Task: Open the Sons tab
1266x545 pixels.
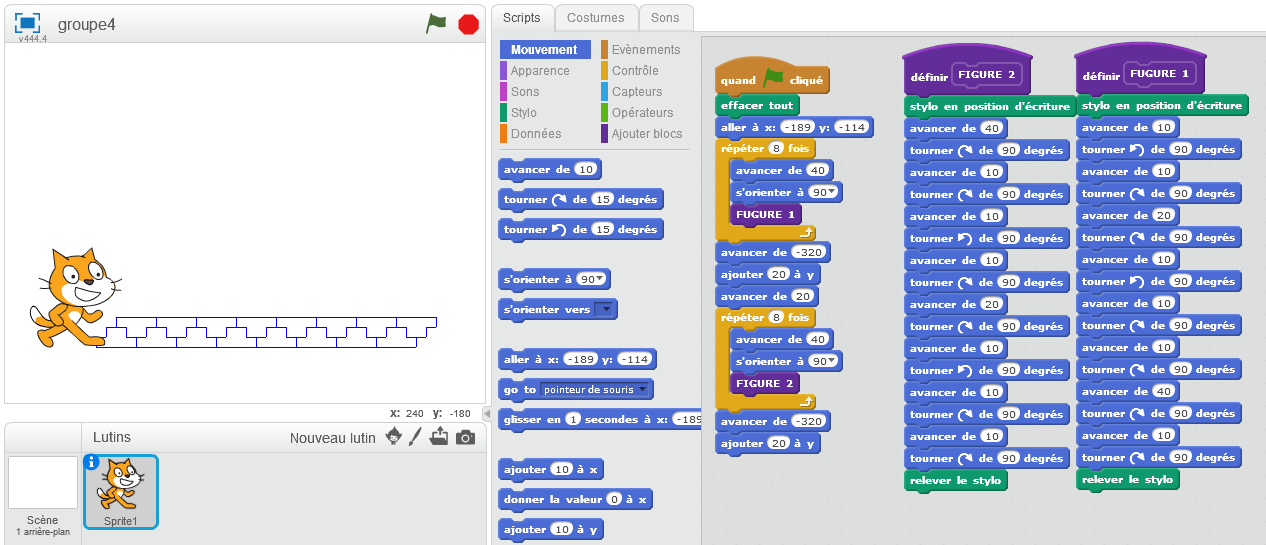Action: point(665,17)
